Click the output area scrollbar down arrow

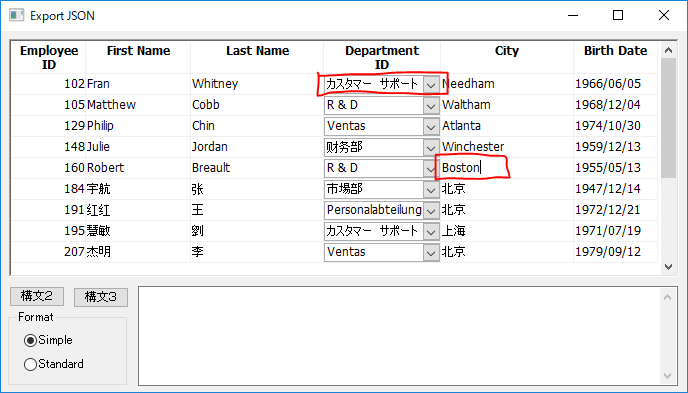667,376
